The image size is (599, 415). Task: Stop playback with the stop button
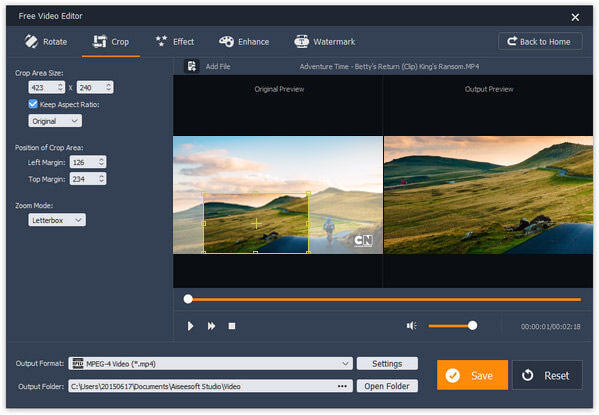[x=232, y=326]
